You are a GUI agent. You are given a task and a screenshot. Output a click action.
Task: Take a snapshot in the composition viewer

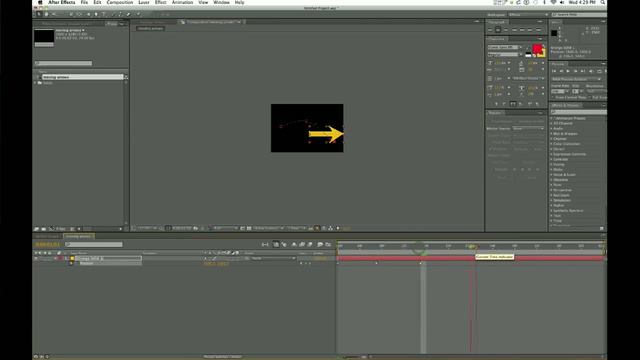coord(196,228)
